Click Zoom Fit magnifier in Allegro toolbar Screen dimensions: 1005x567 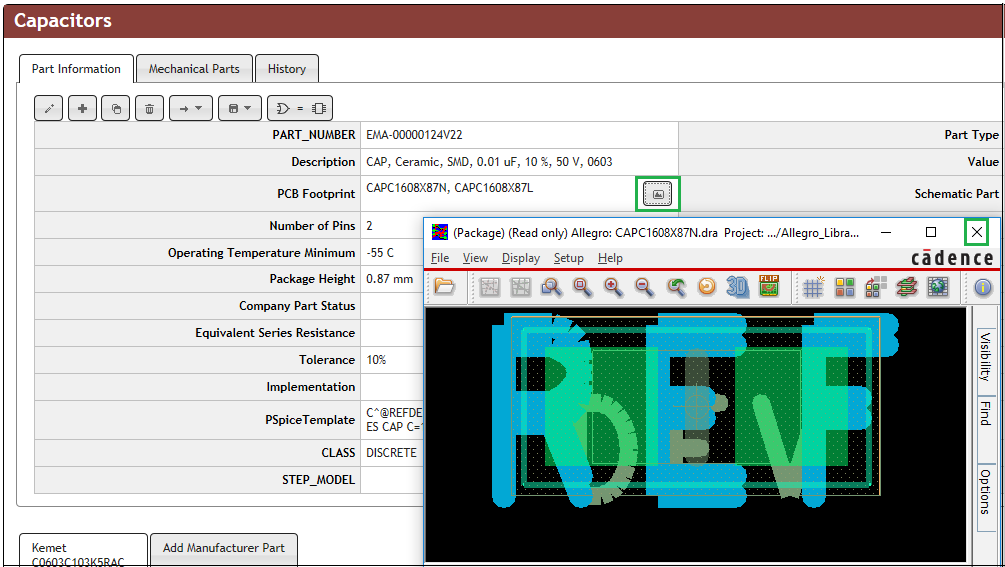(x=582, y=287)
